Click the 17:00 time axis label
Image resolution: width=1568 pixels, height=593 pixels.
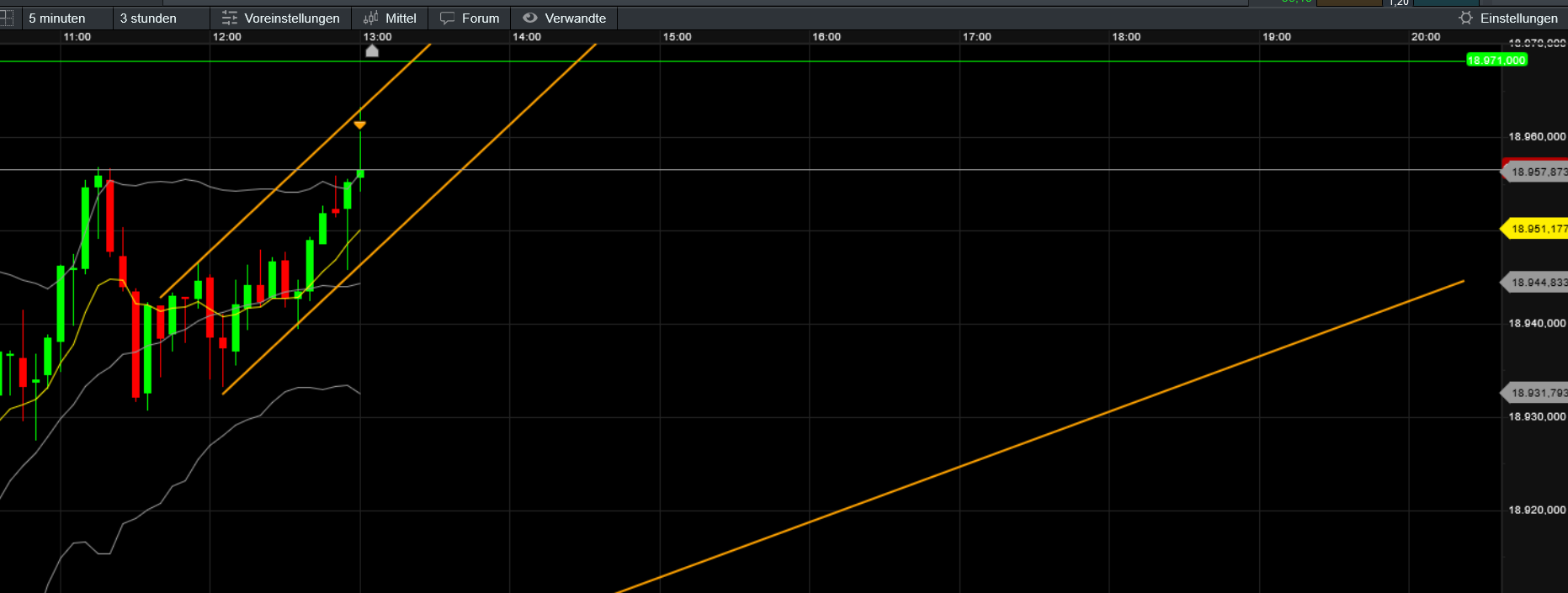pyautogui.click(x=976, y=37)
